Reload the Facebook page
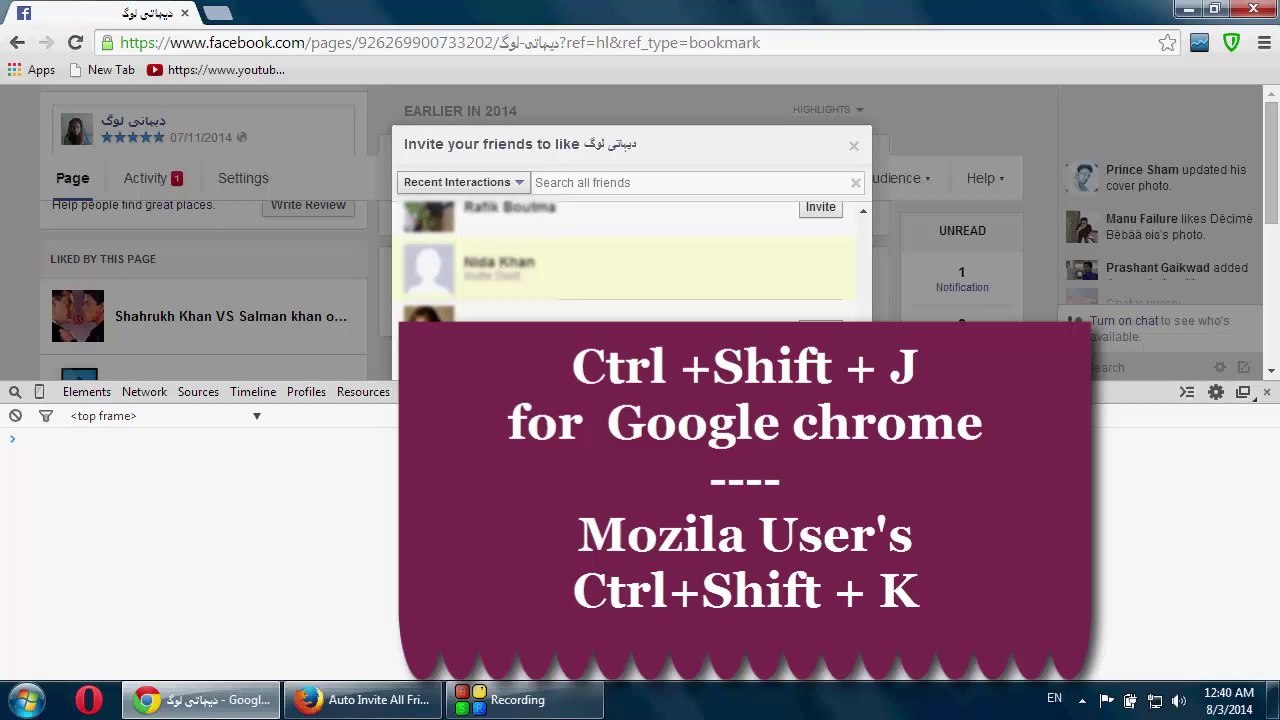This screenshot has height=720, width=1280. coord(75,43)
